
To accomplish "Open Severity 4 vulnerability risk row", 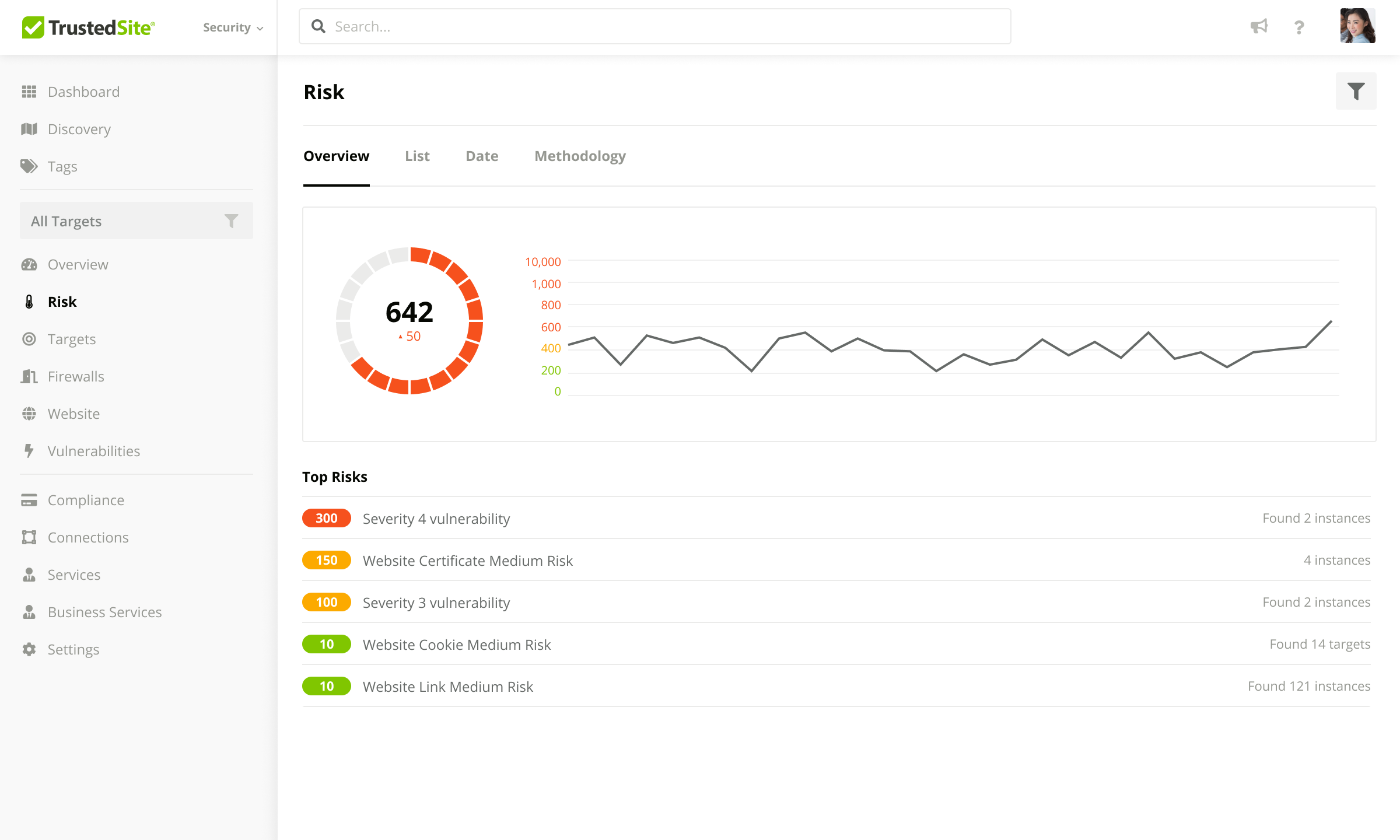I will point(436,519).
